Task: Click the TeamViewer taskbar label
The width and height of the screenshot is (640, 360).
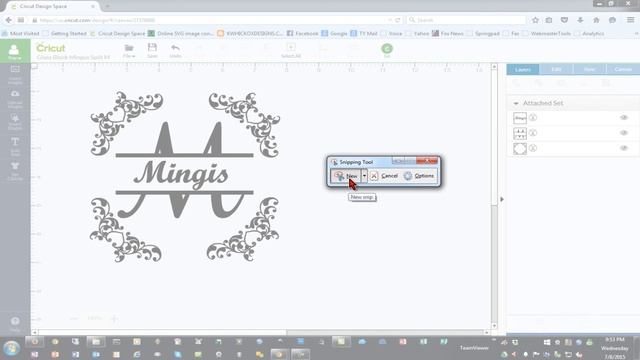Action: [x=474, y=348]
